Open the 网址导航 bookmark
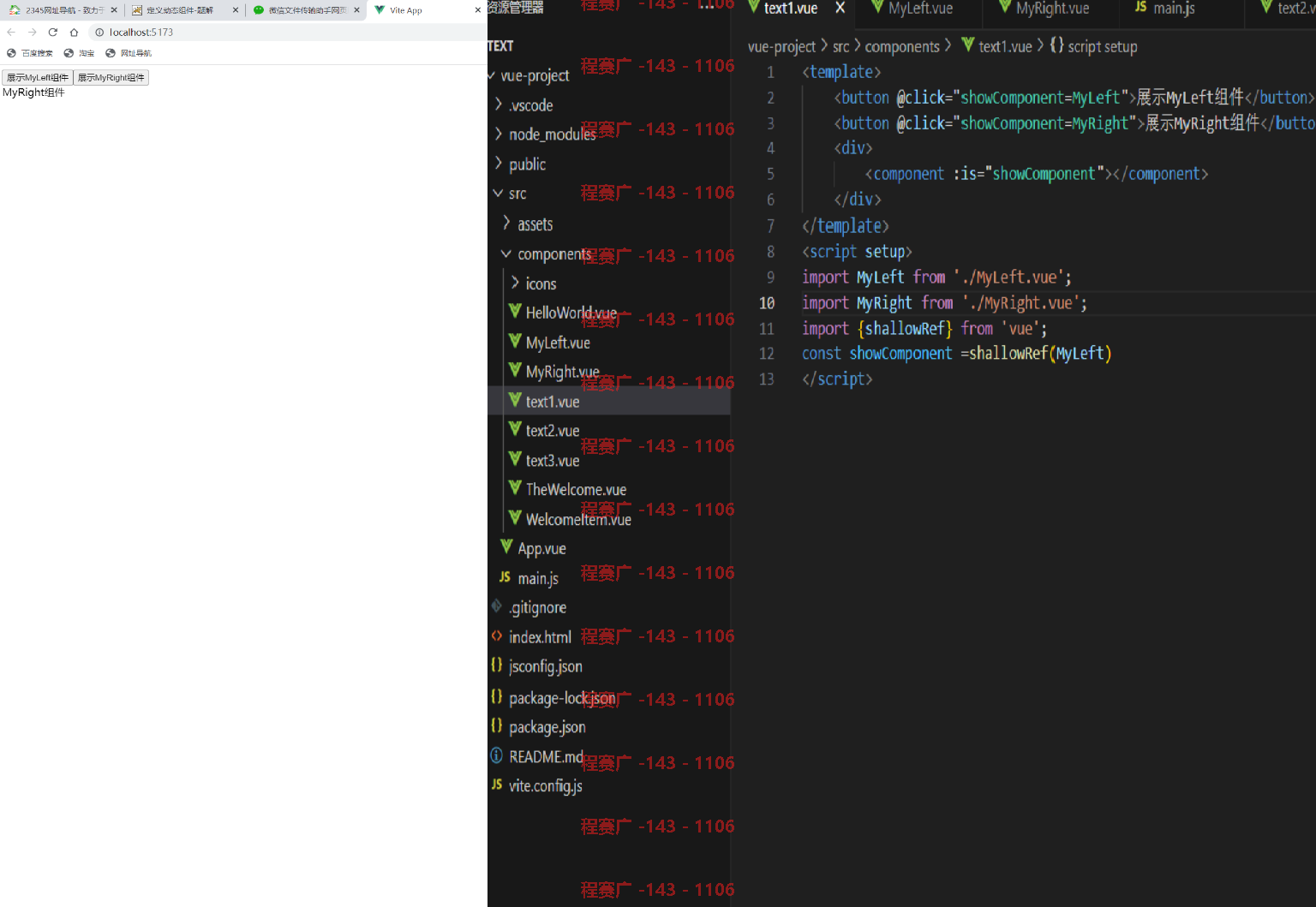This screenshot has width=1316, height=907. (x=129, y=53)
